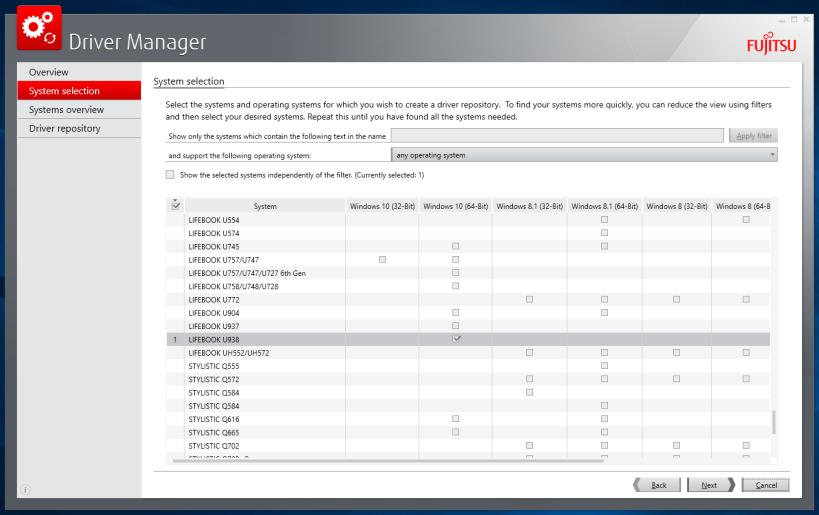Open the operating system dropdown
Screen dimensions: 819x515
(x=584, y=155)
